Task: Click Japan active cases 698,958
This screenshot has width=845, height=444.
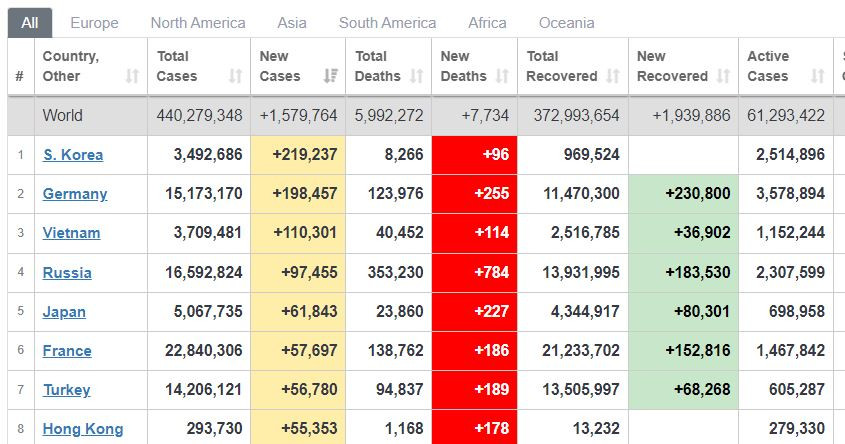Action: tap(797, 311)
